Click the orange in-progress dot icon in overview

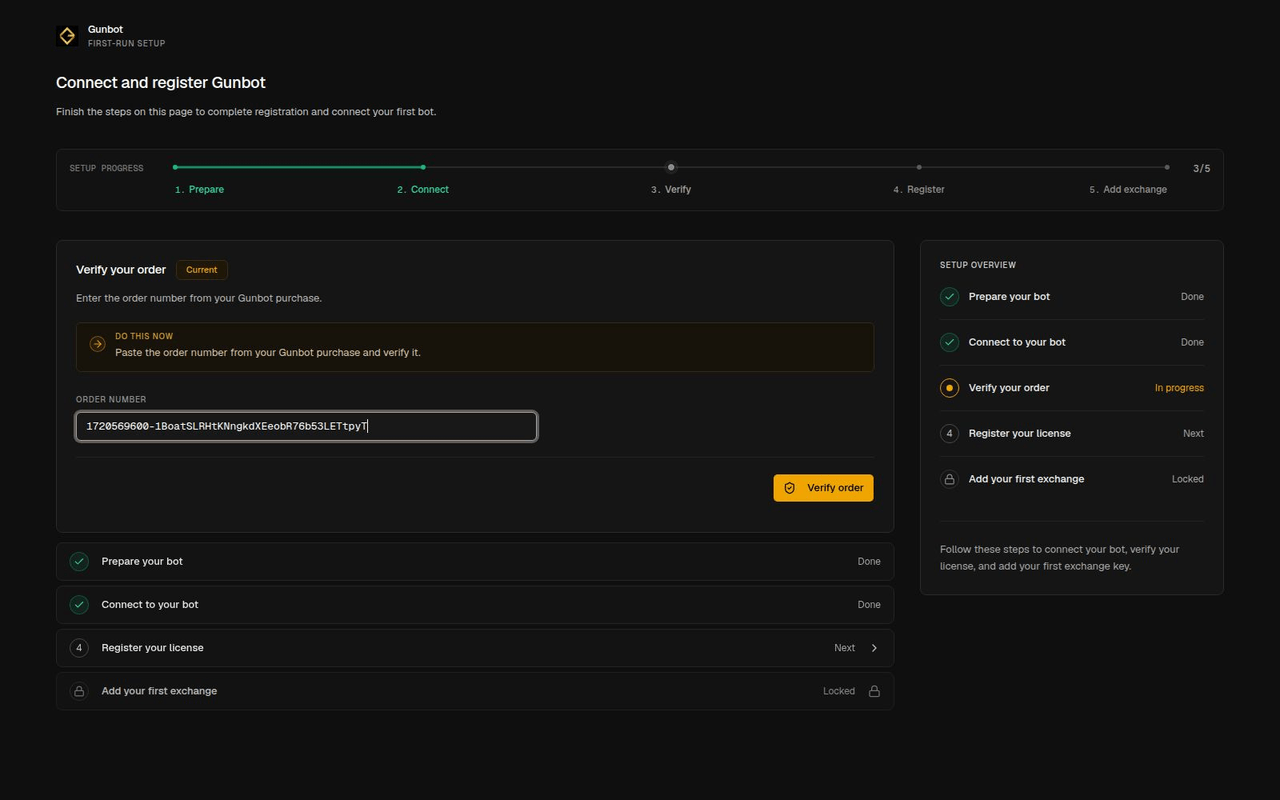click(x=949, y=388)
